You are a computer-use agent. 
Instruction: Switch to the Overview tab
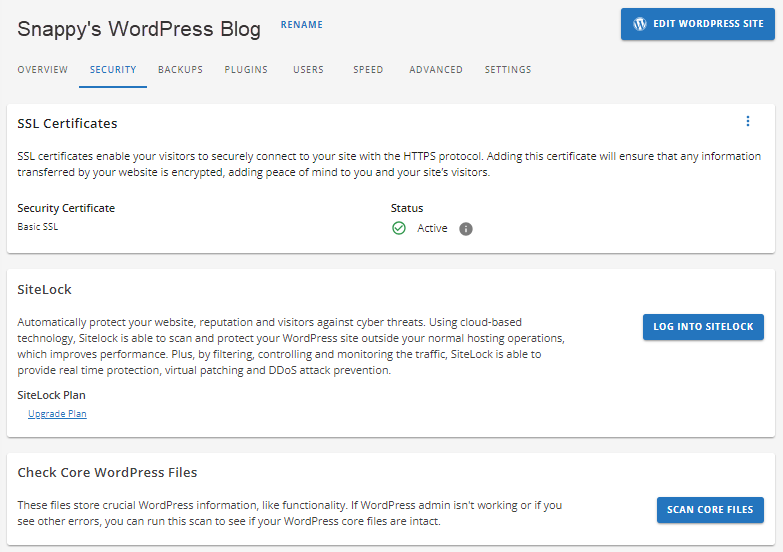click(43, 70)
